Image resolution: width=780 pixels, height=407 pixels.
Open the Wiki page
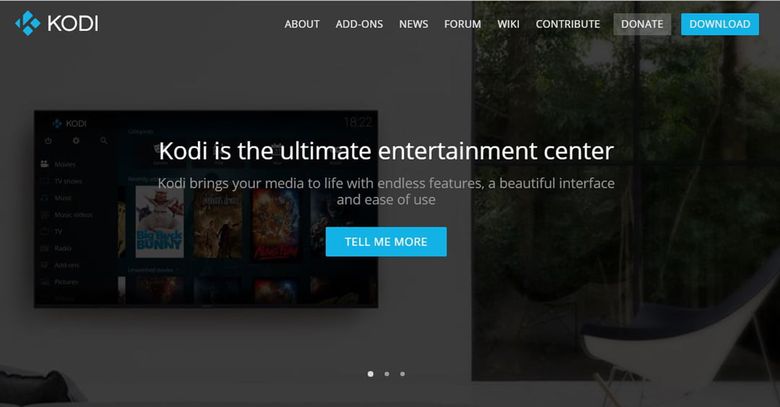508,24
